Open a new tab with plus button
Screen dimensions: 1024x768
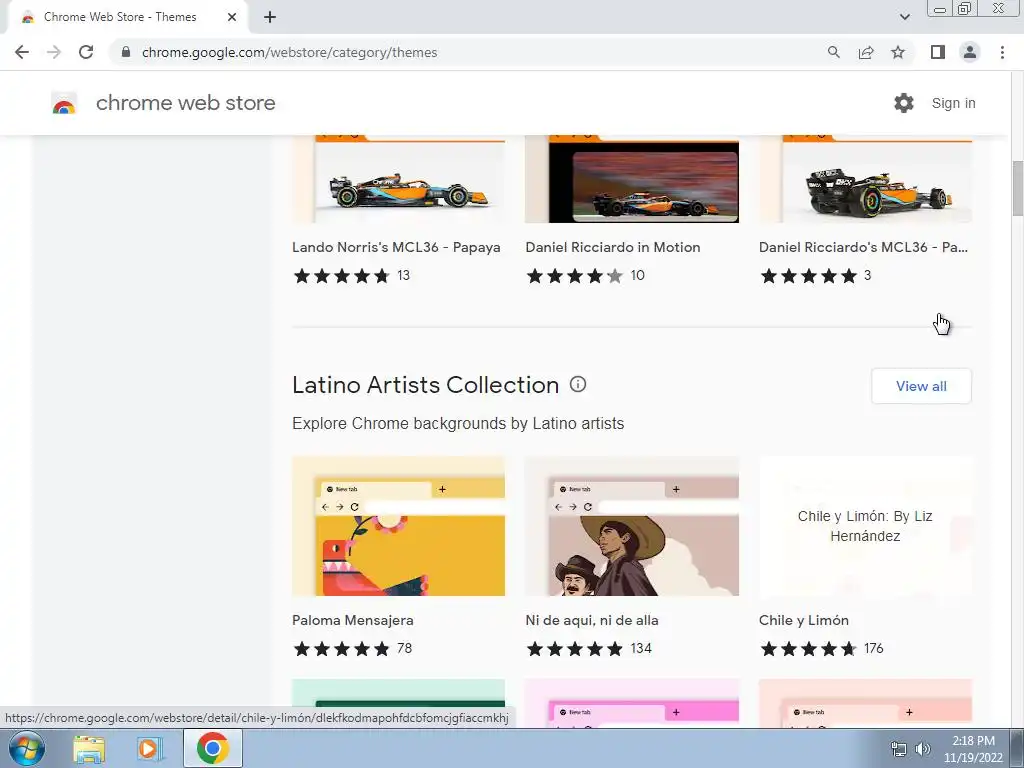pyautogui.click(x=270, y=17)
